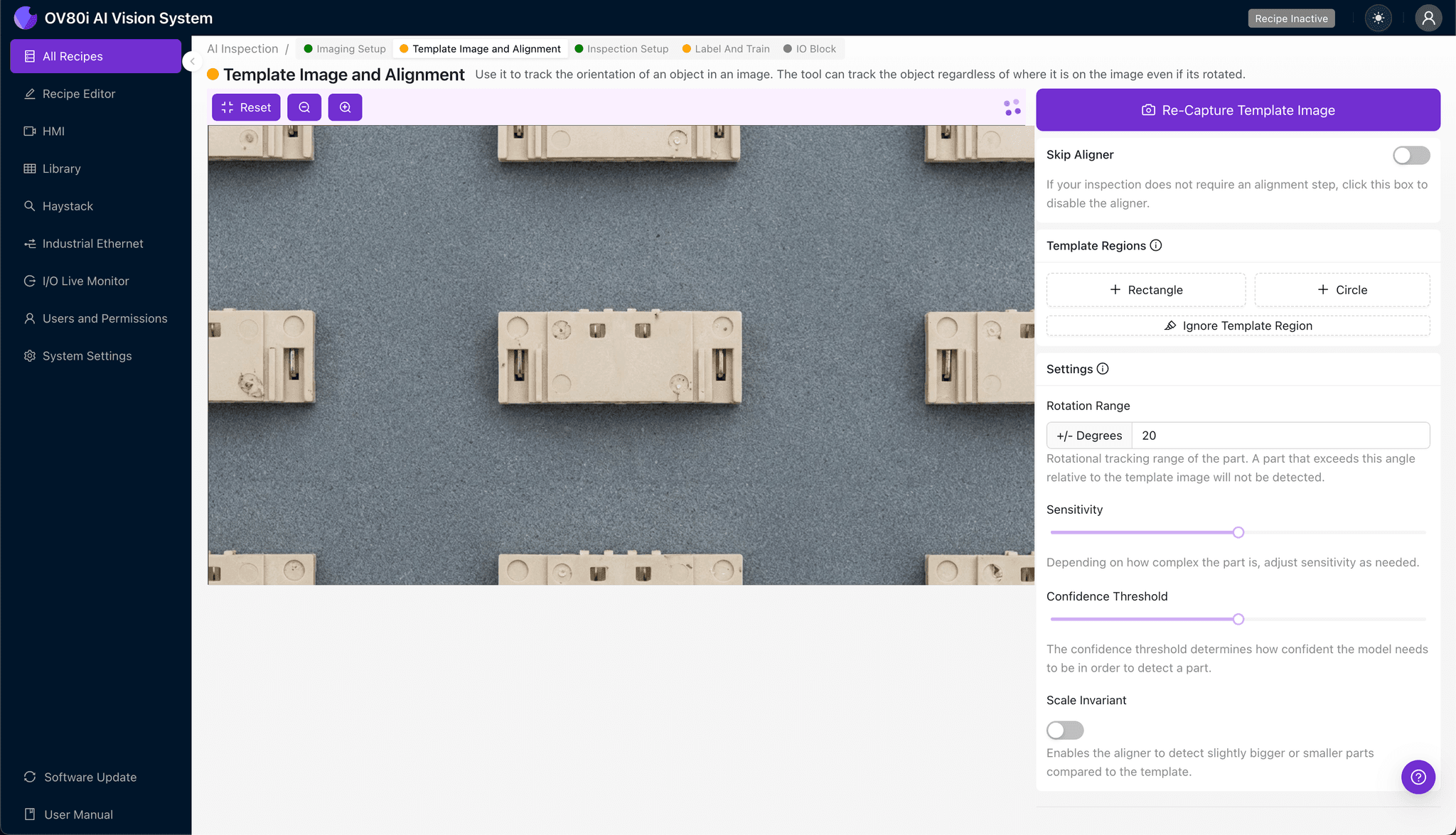Collapse the panel using the left chevron
This screenshot has height=835, width=1456.
point(192,61)
